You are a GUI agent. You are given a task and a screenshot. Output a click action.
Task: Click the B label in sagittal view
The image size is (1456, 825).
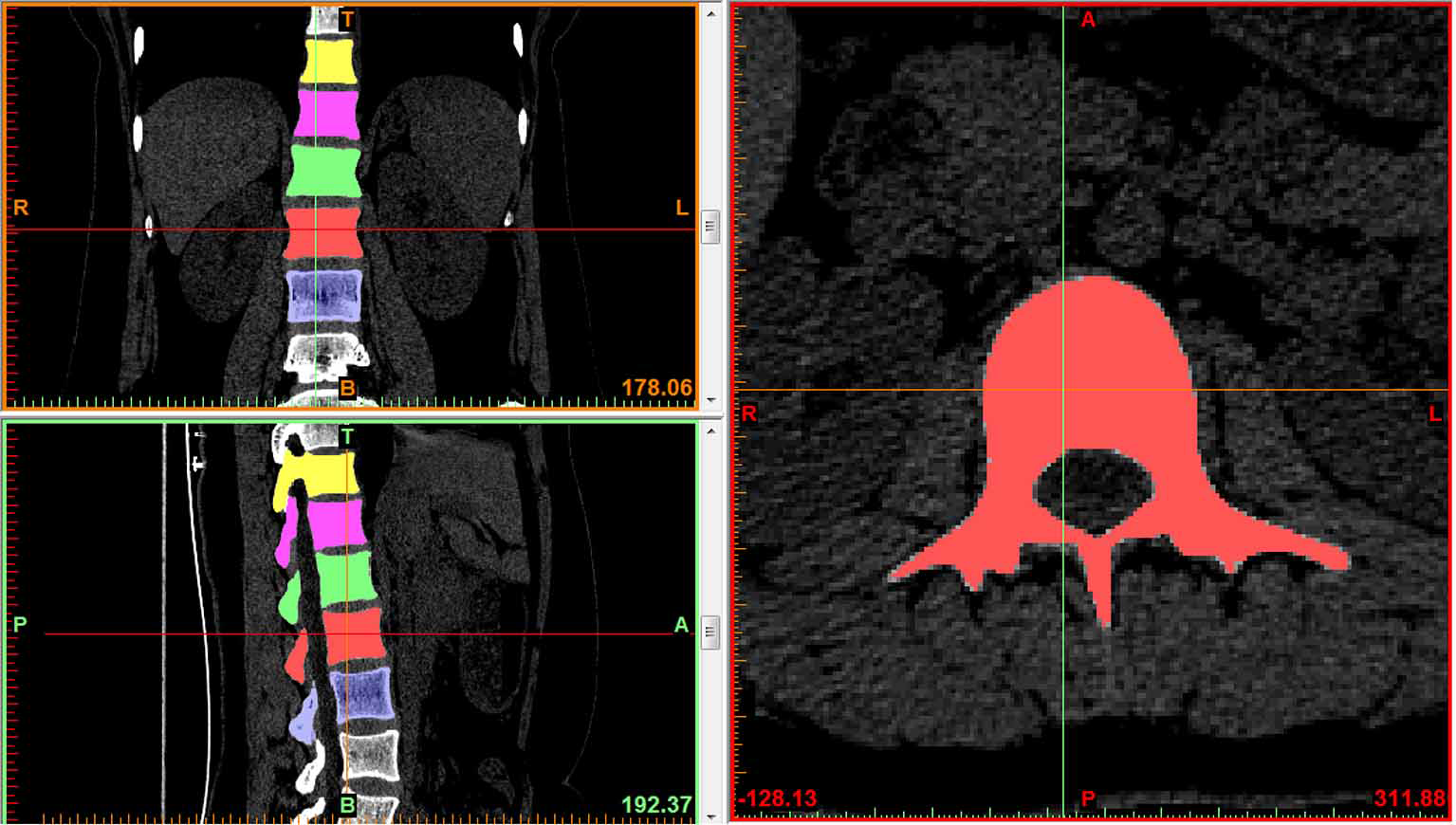tap(347, 805)
